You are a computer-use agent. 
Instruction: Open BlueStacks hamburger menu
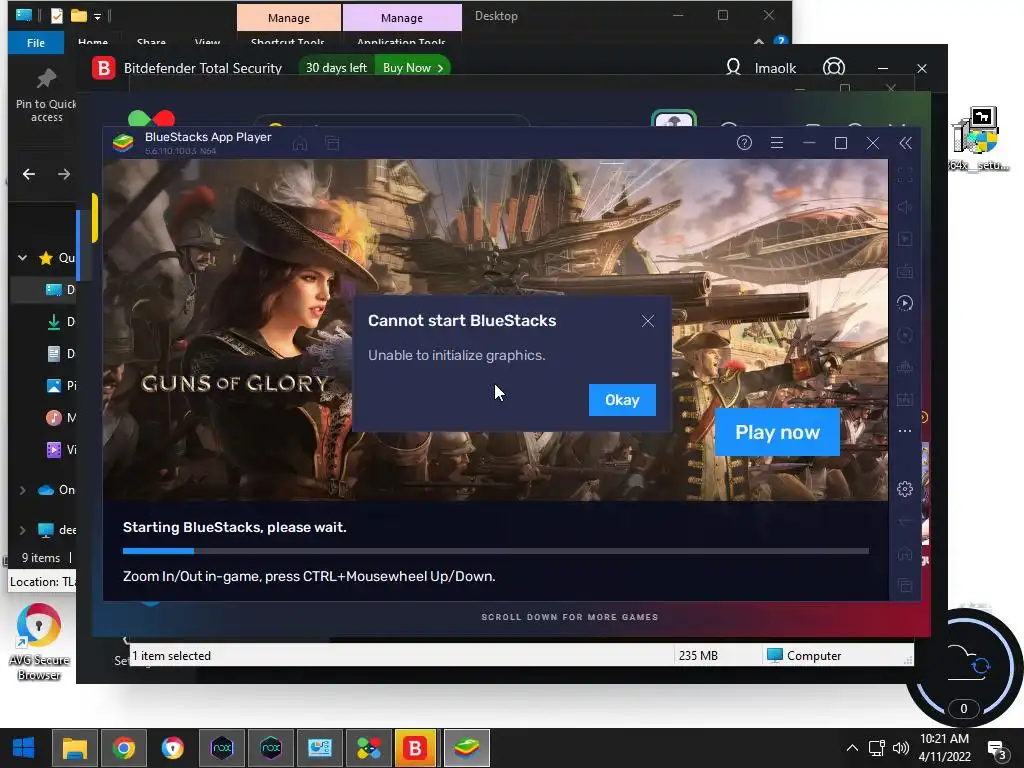tap(776, 143)
